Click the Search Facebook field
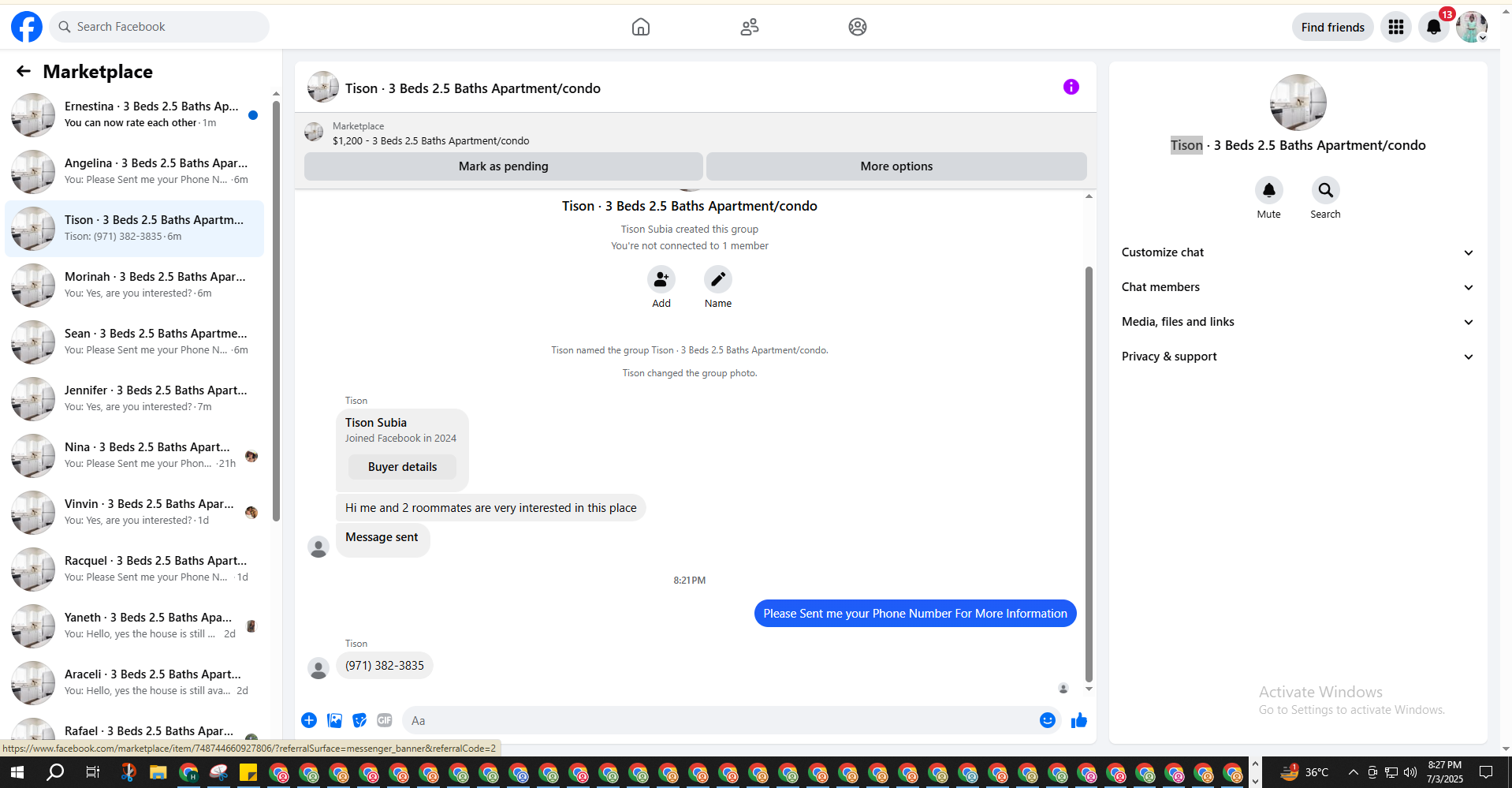The width and height of the screenshot is (1512, 788). point(159,27)
